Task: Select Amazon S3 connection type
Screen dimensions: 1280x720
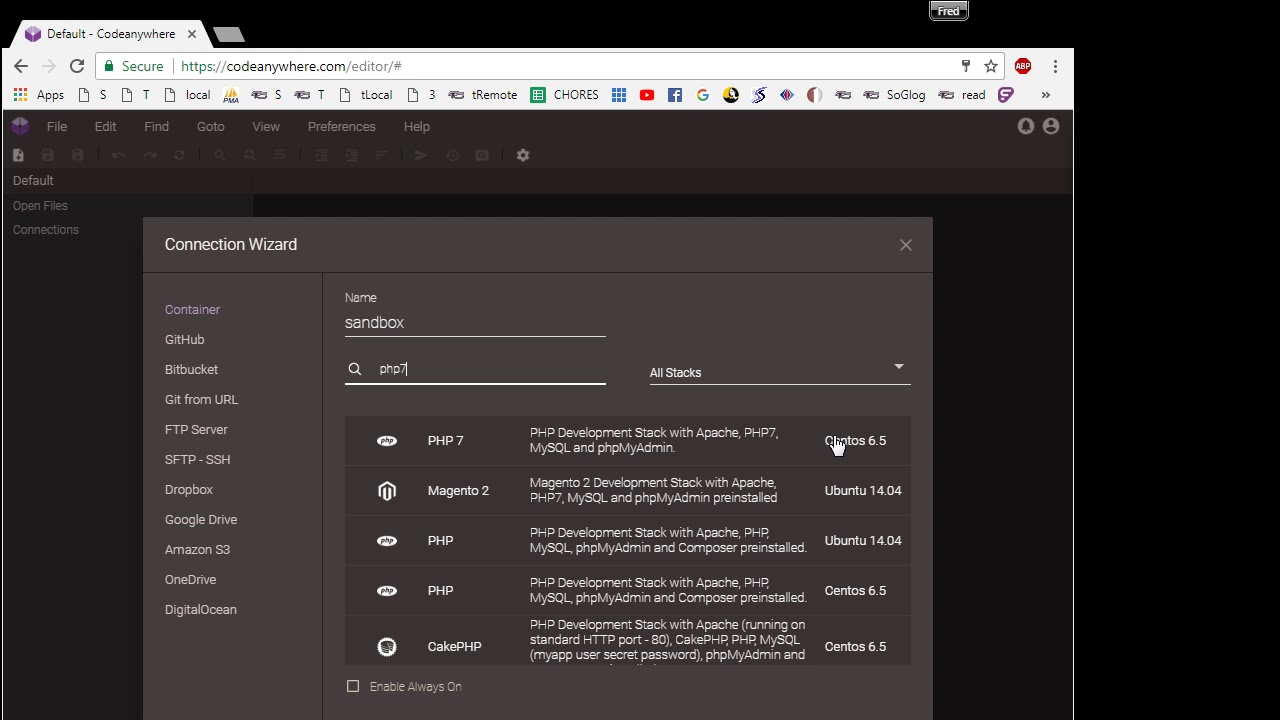Action: click(197, 550)
